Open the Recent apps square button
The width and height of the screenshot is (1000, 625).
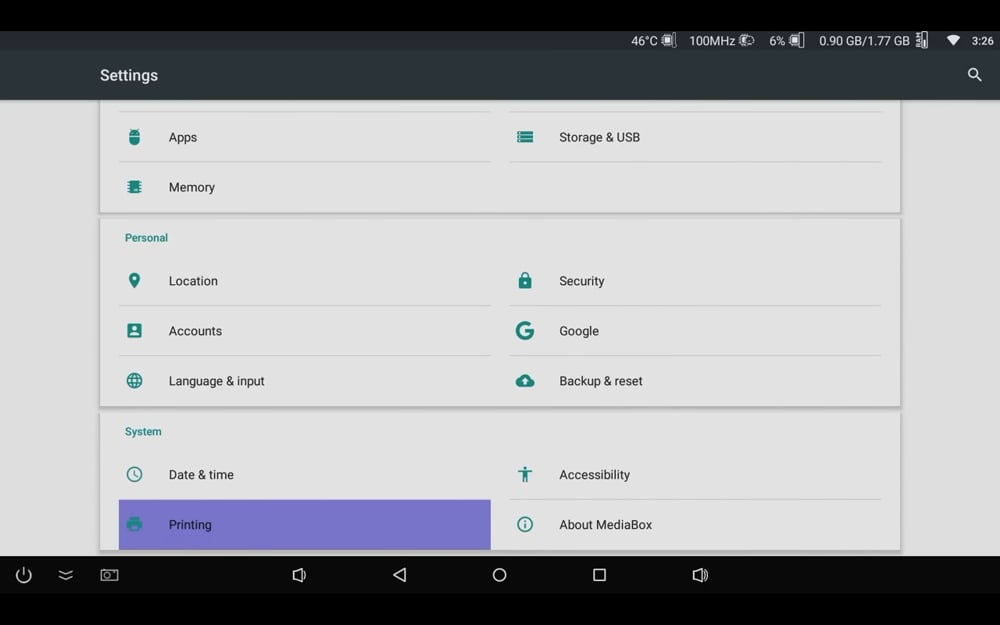[599, 575]
